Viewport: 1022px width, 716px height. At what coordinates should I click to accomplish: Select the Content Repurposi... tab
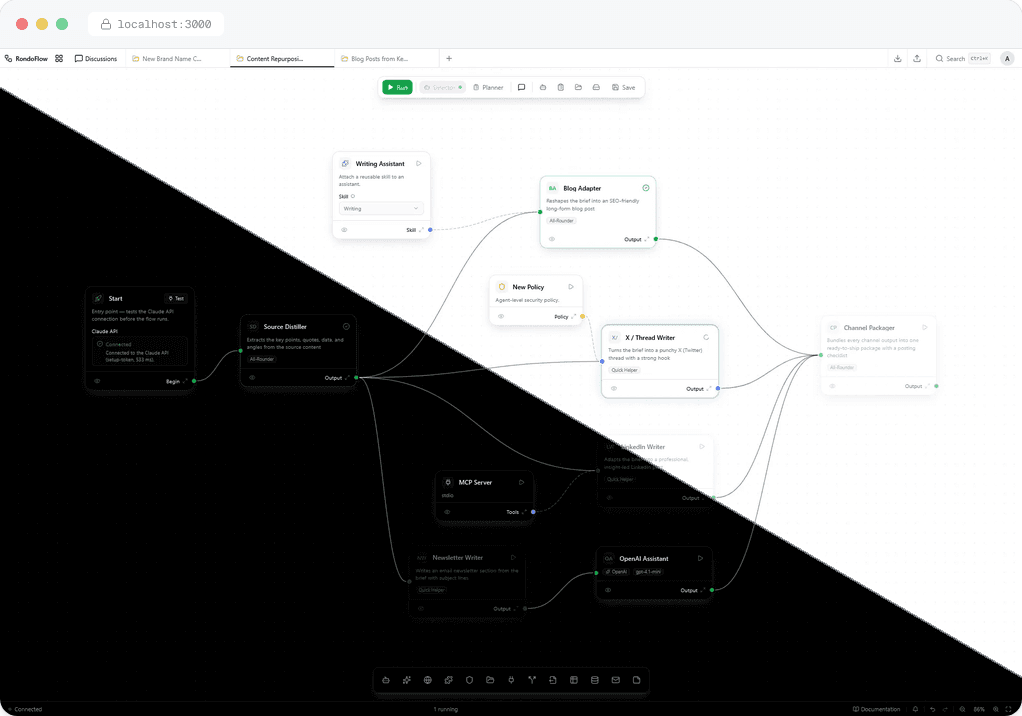[282, 59]
